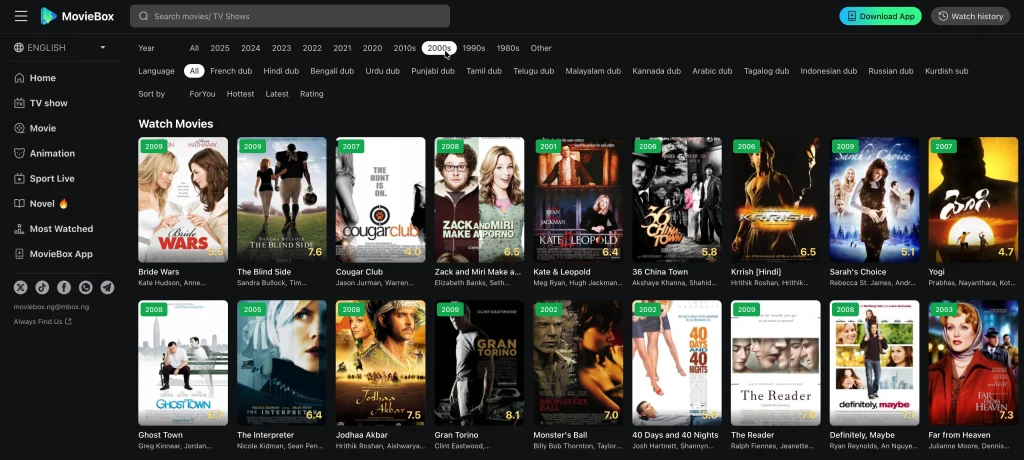Open the WhatsApp social icon
This screenshot has height=460, width=1024.
[86, 288]
